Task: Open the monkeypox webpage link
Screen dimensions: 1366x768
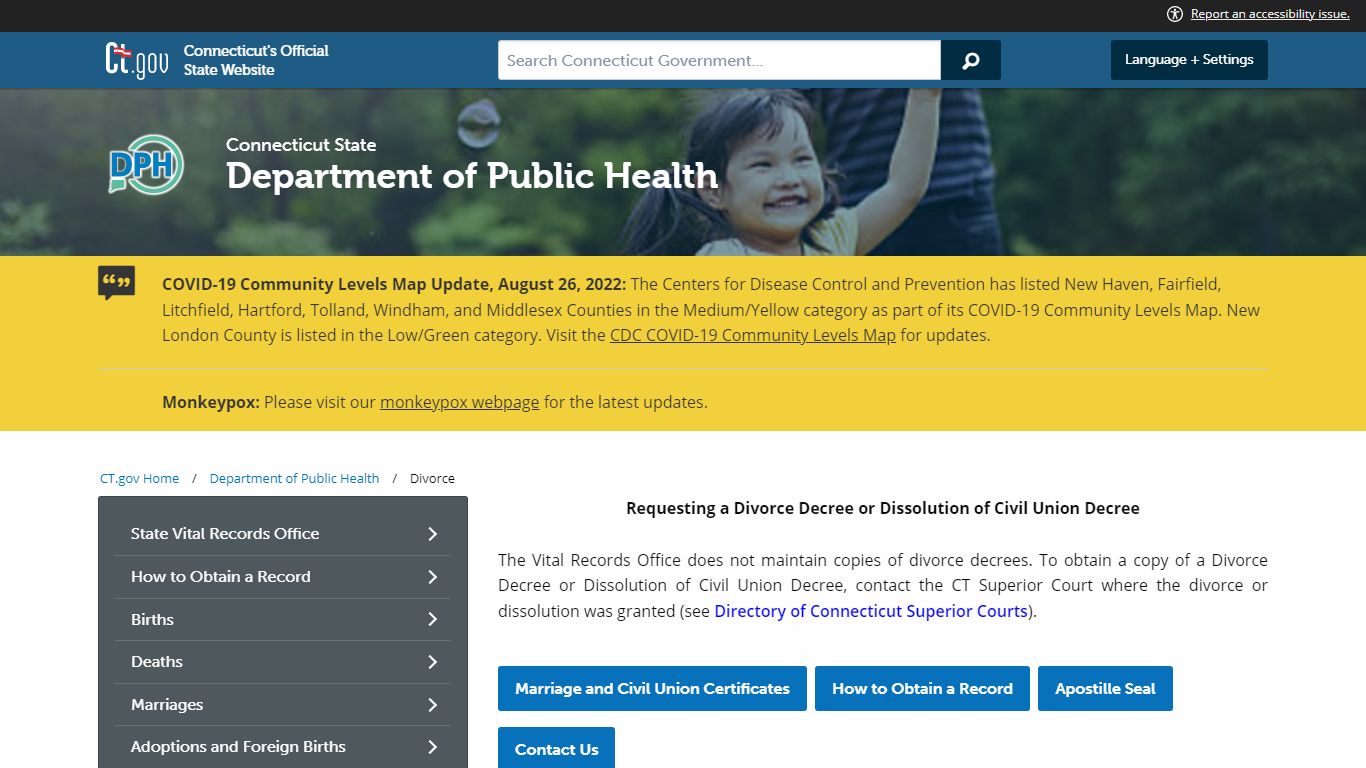Action: click(x=459, y=402)
